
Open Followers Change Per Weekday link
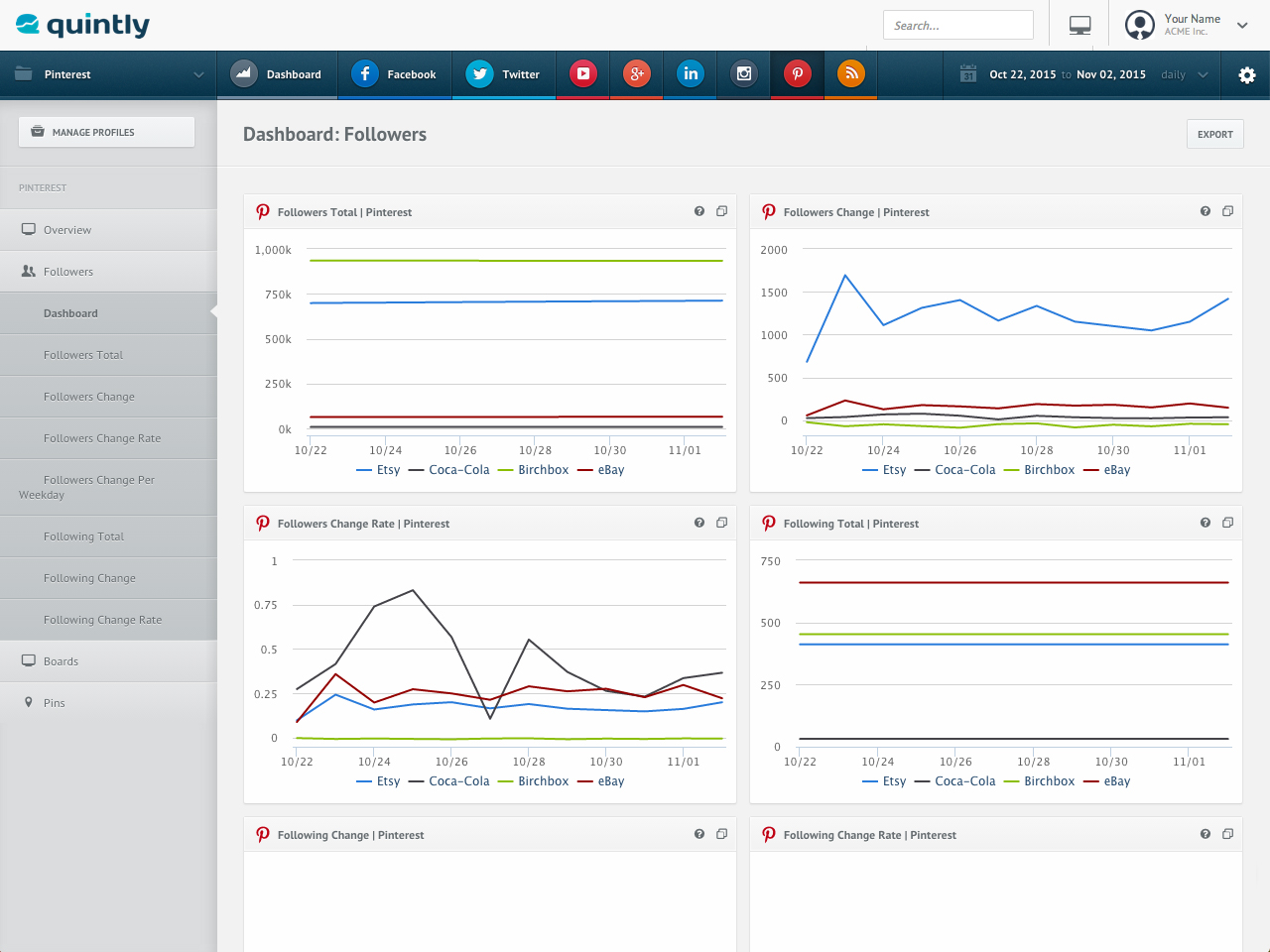pos(108,487)
